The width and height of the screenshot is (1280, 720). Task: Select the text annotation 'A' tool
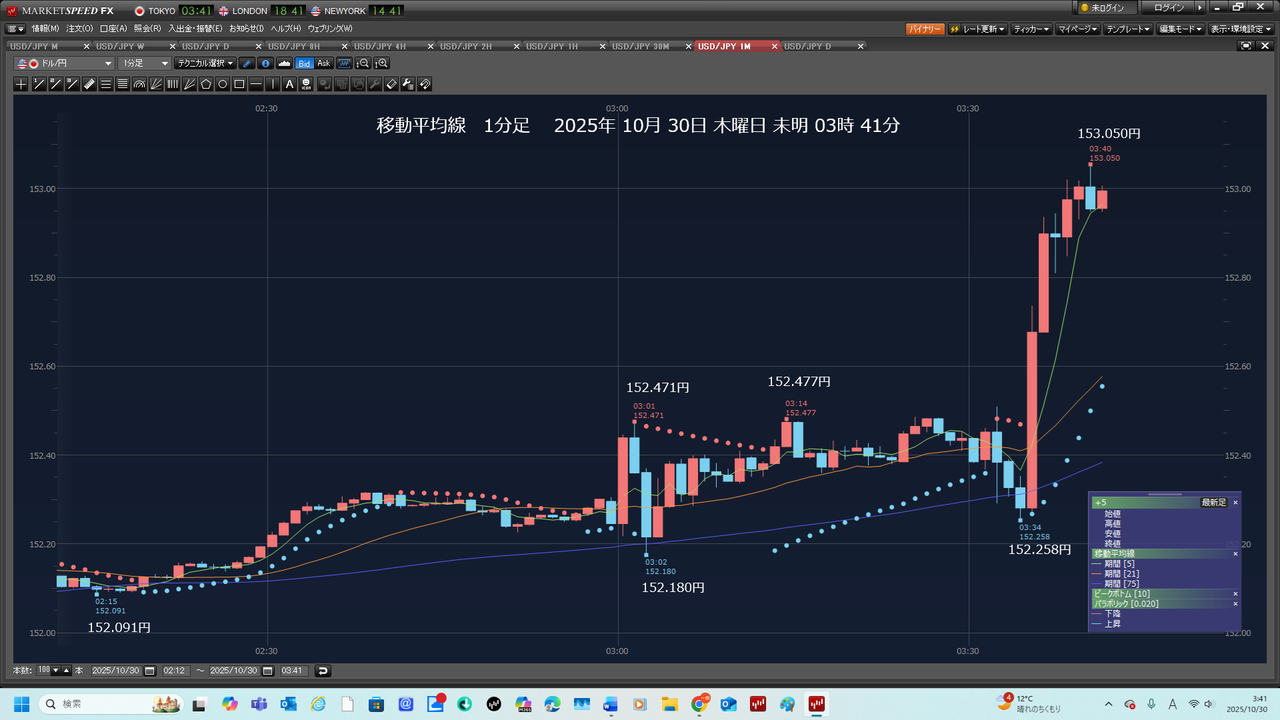click(290, 84)
